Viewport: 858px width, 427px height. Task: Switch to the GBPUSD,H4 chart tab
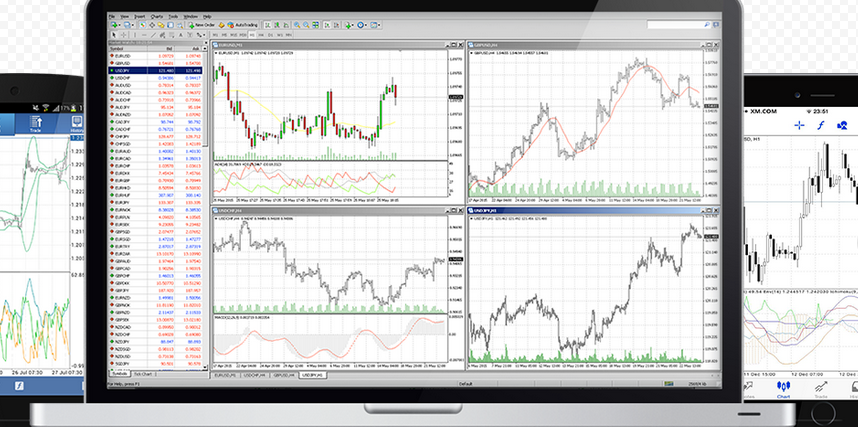(284, 375)
